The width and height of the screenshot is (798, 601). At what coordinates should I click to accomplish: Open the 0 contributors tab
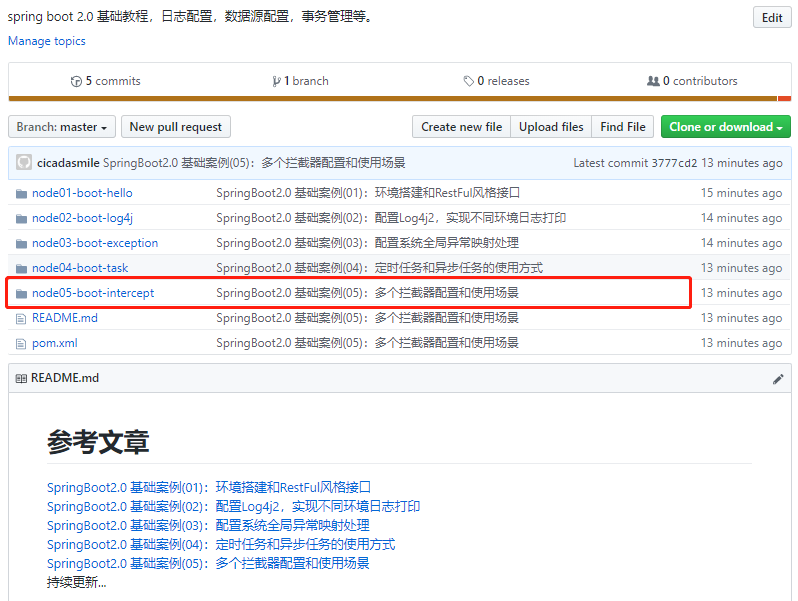[x=692, y=81]
